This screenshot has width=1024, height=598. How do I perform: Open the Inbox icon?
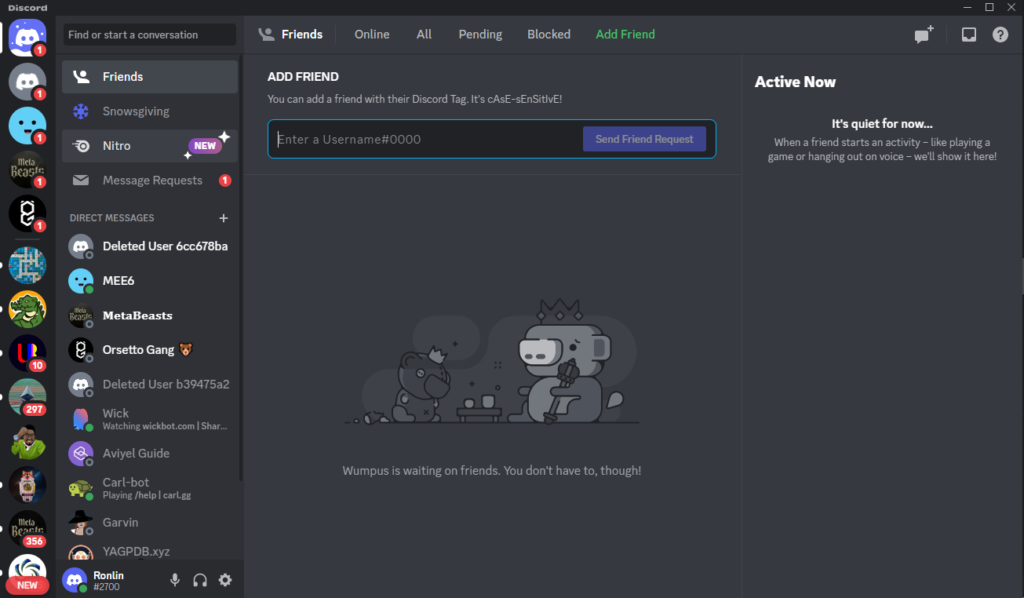point(968,35)
